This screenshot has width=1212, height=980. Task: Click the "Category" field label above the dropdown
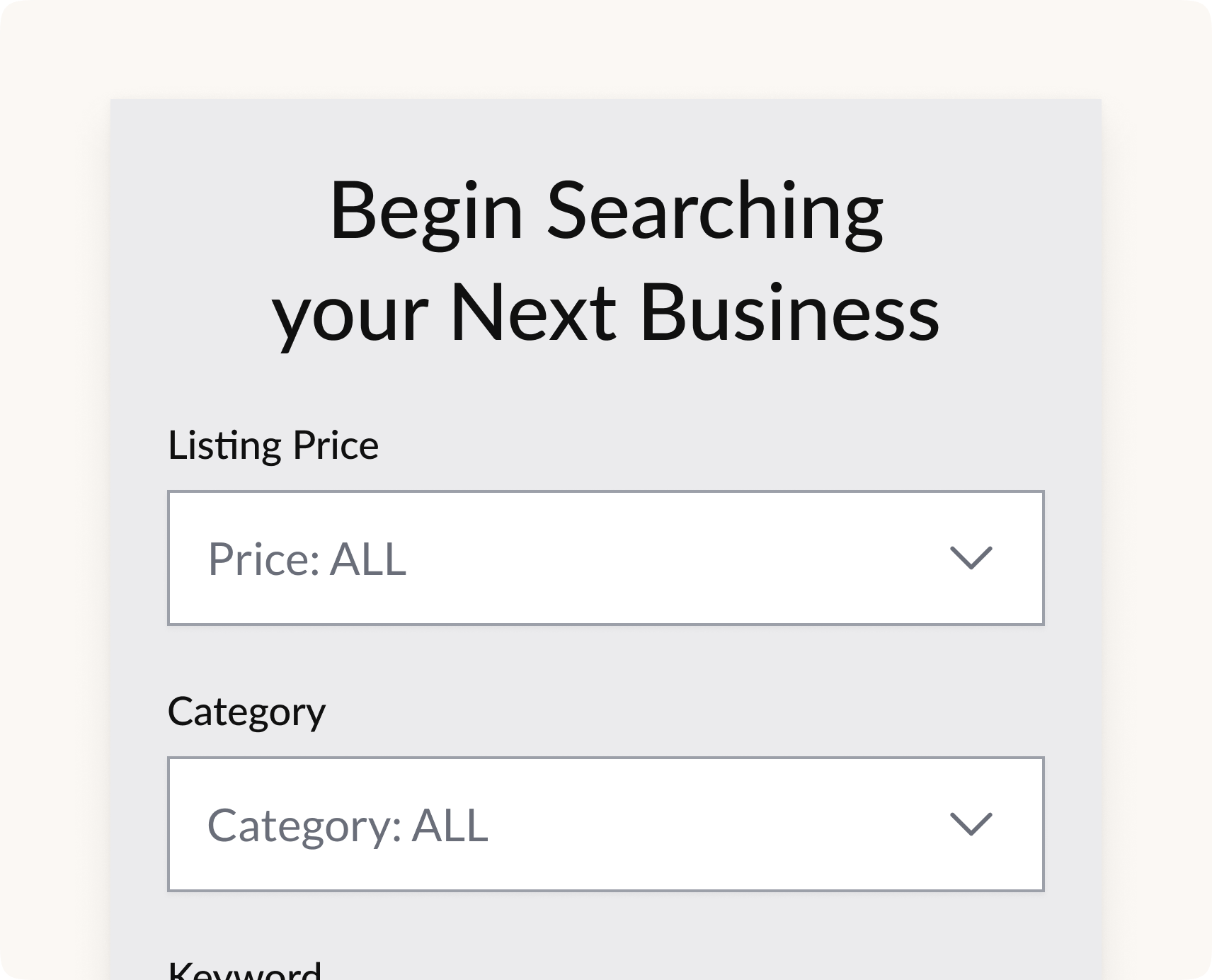click(246, 712)
